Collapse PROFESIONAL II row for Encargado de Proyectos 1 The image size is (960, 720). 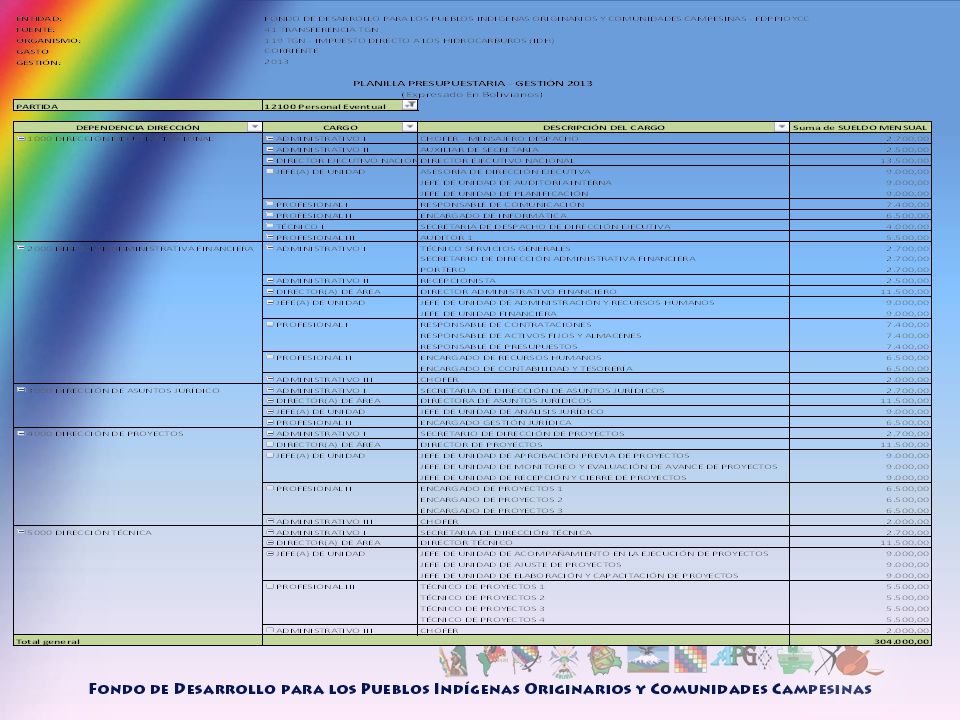click(270, 488)
